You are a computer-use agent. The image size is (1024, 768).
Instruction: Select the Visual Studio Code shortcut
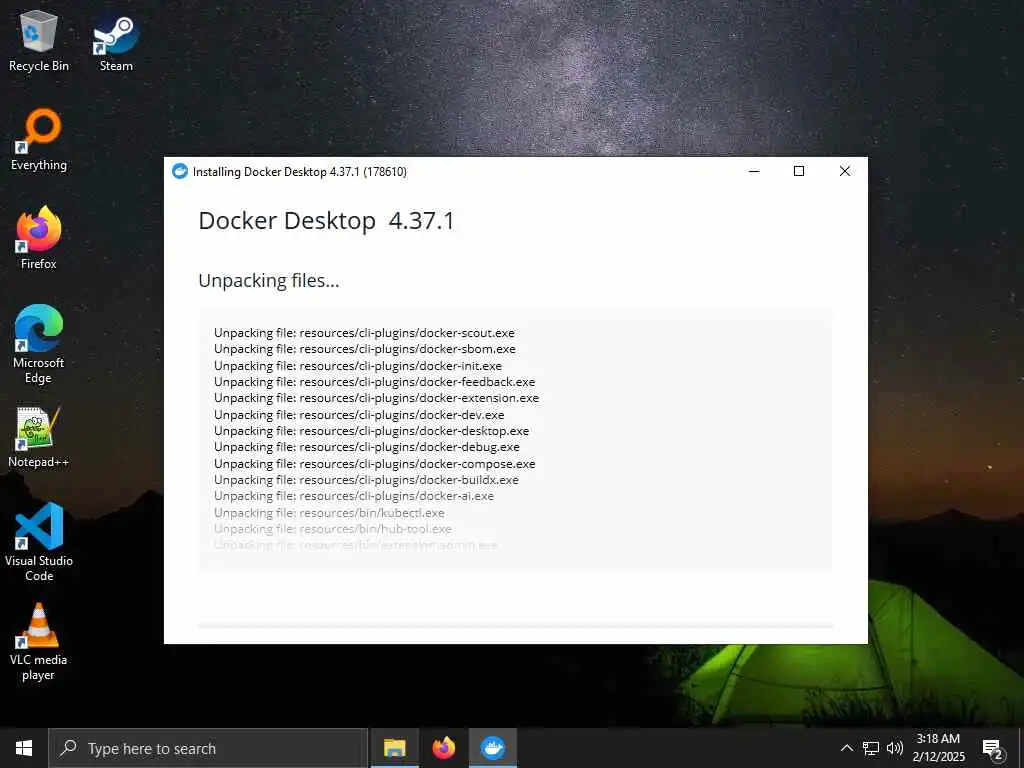(39, 542)
